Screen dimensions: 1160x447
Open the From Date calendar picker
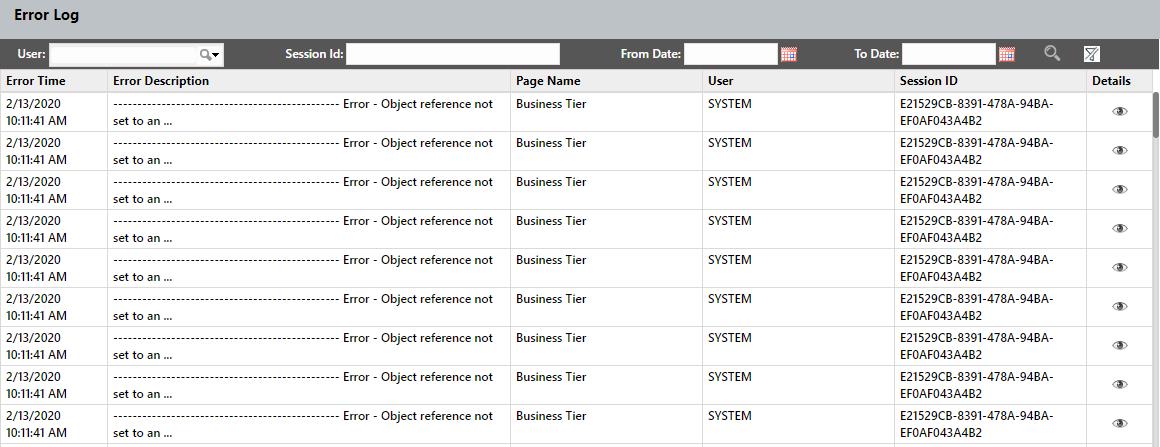pos(789,54)
